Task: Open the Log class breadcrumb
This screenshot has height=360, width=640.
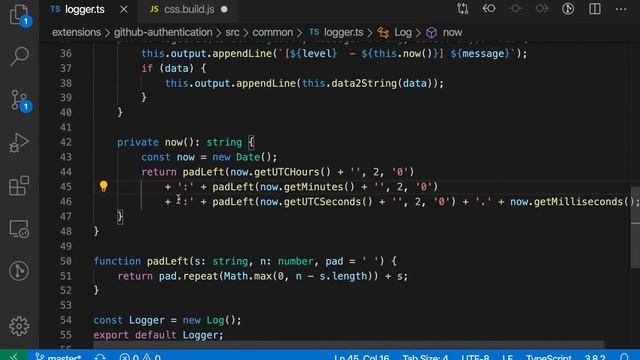Action: (x=395, y=32)
